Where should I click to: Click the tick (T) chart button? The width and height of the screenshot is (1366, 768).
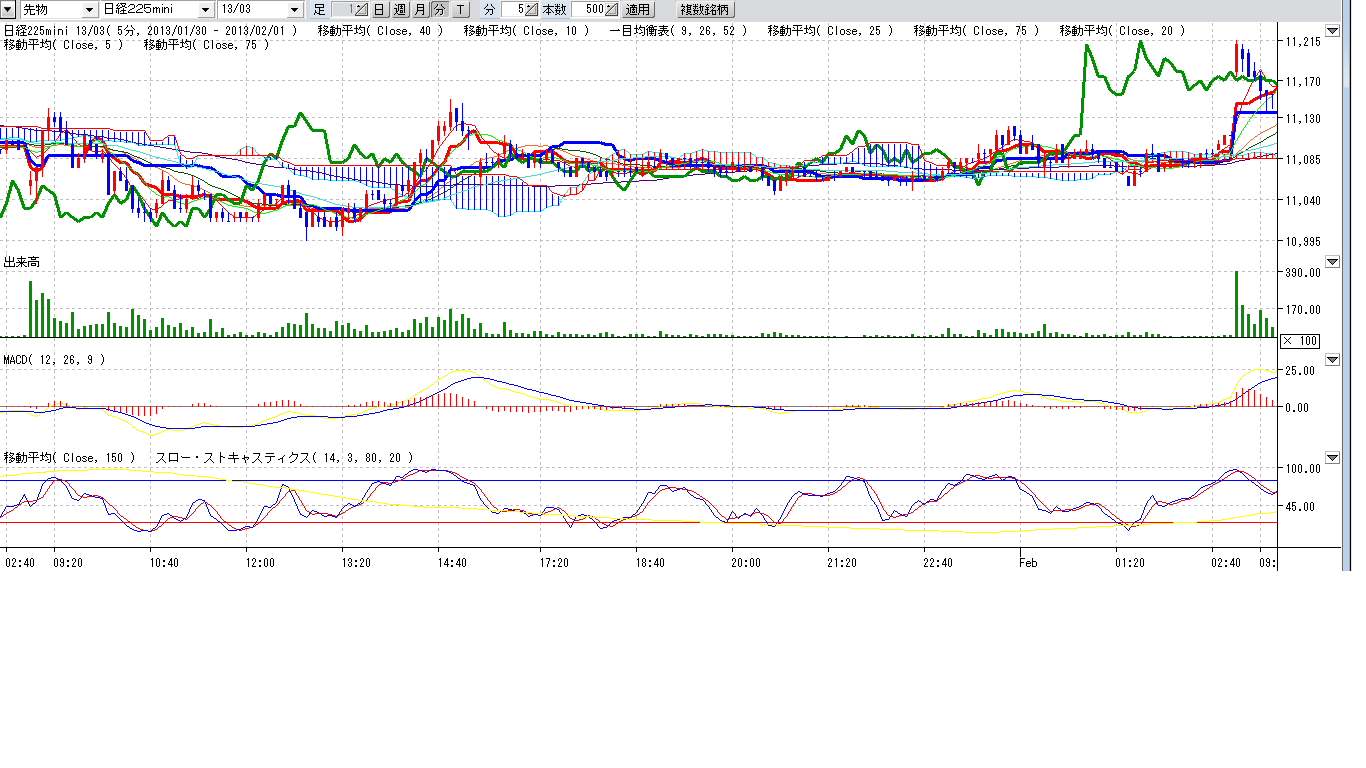(459, 9)
